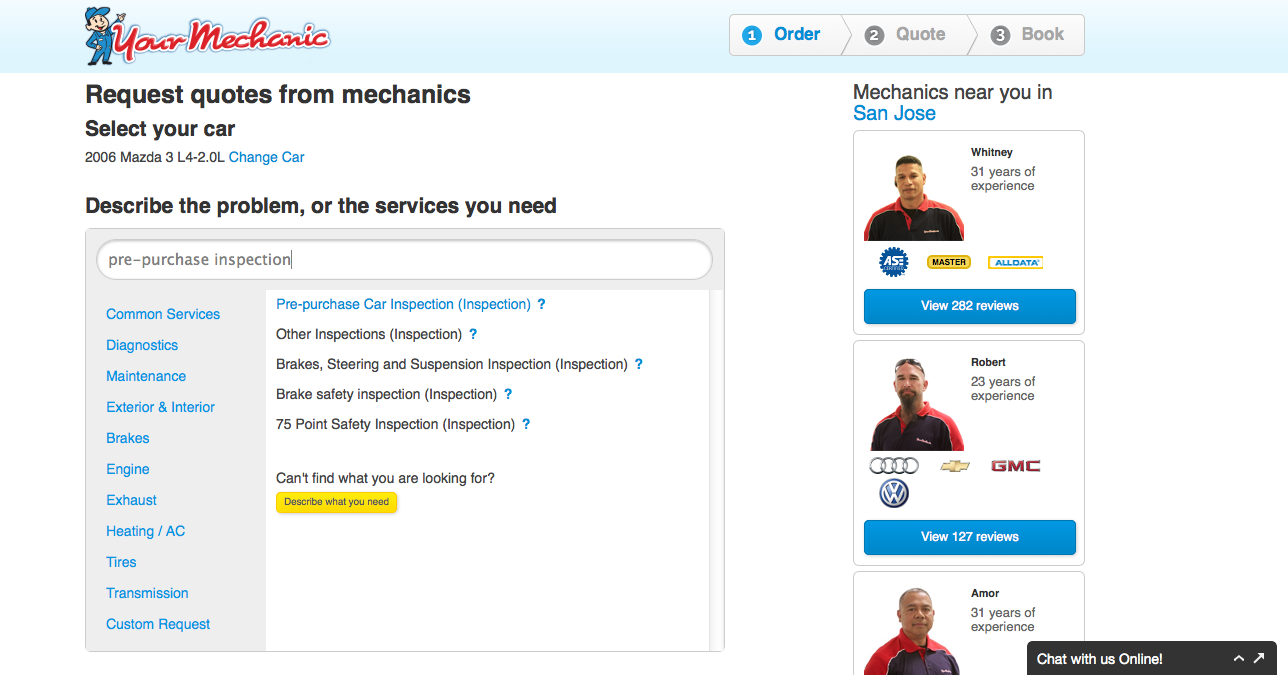
Task: Select Maintenance category
Action: [146, 376]
